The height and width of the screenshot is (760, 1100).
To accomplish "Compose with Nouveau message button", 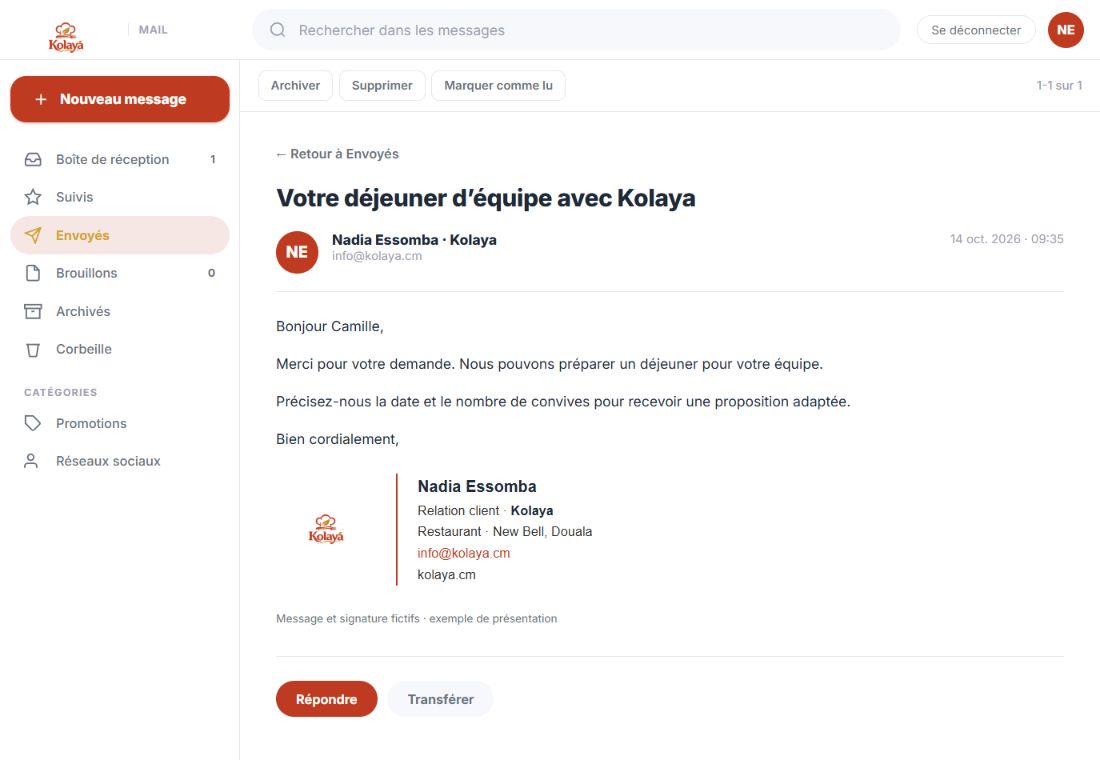I will 120,99.
